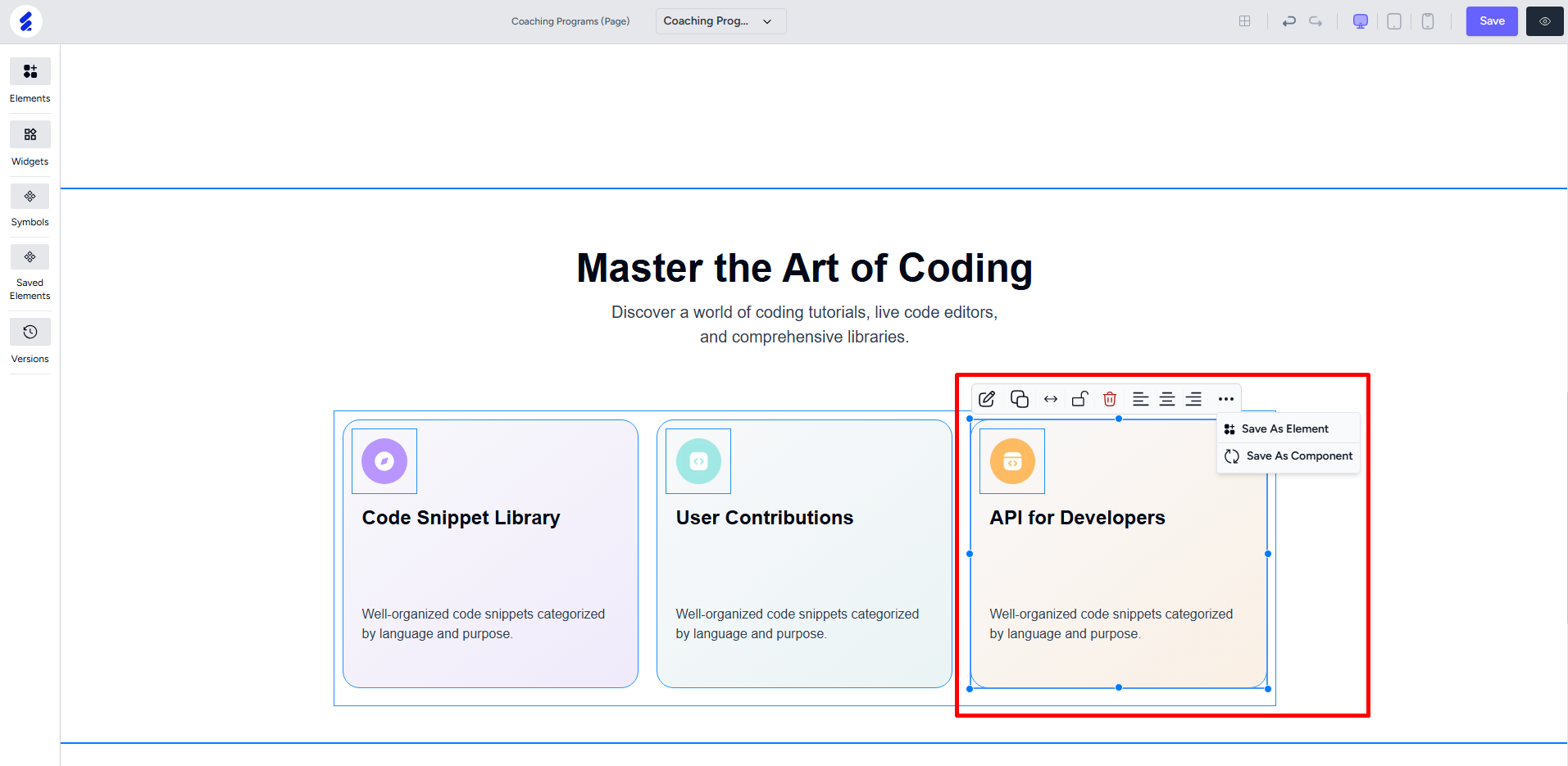Screen dimensions: 1568x766
Task: Select description text under Code Snippet Library
Action: pos(484,623)
